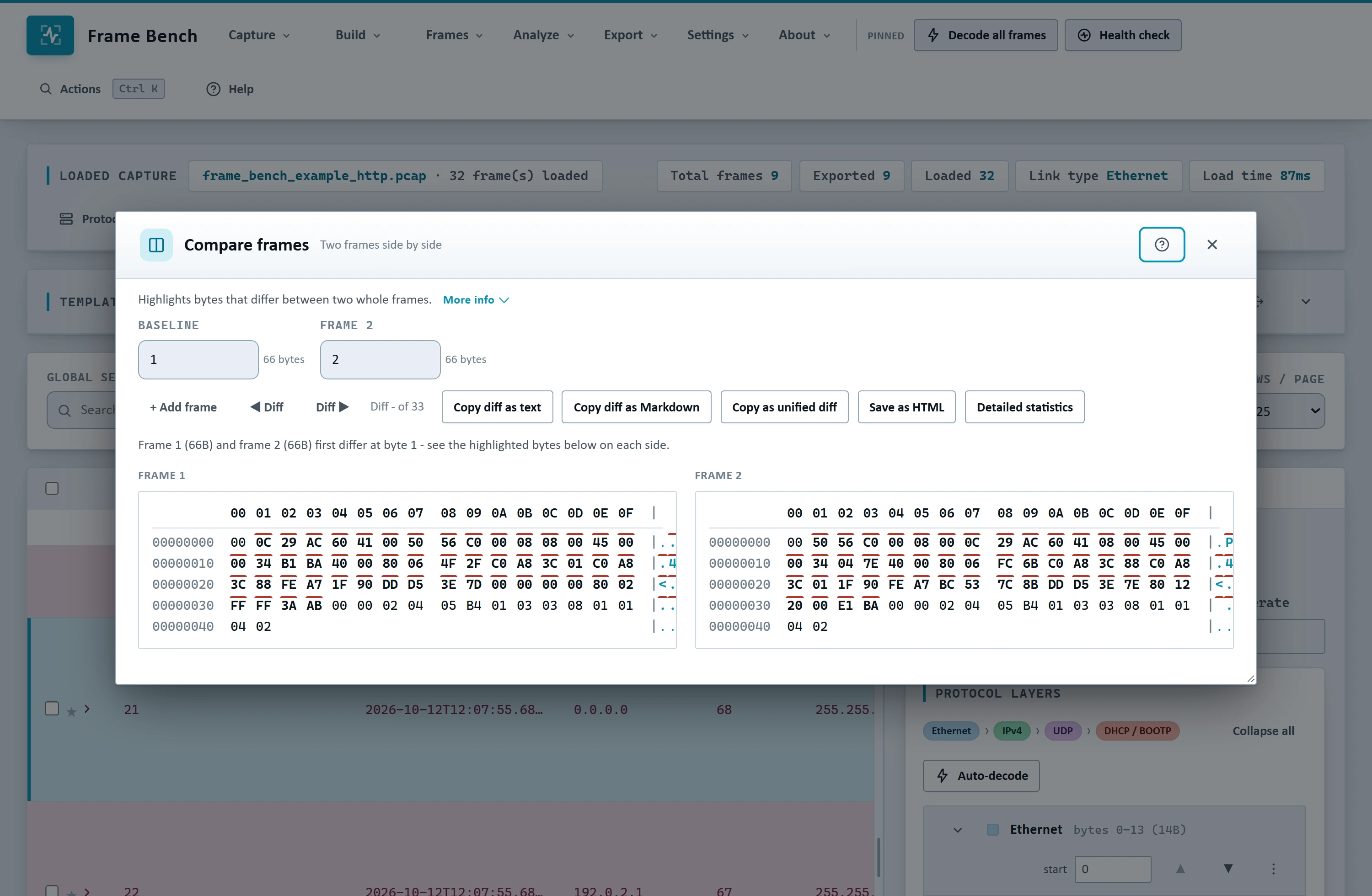
Task: Click Save as HTML
Action: (x=906, y=407)
